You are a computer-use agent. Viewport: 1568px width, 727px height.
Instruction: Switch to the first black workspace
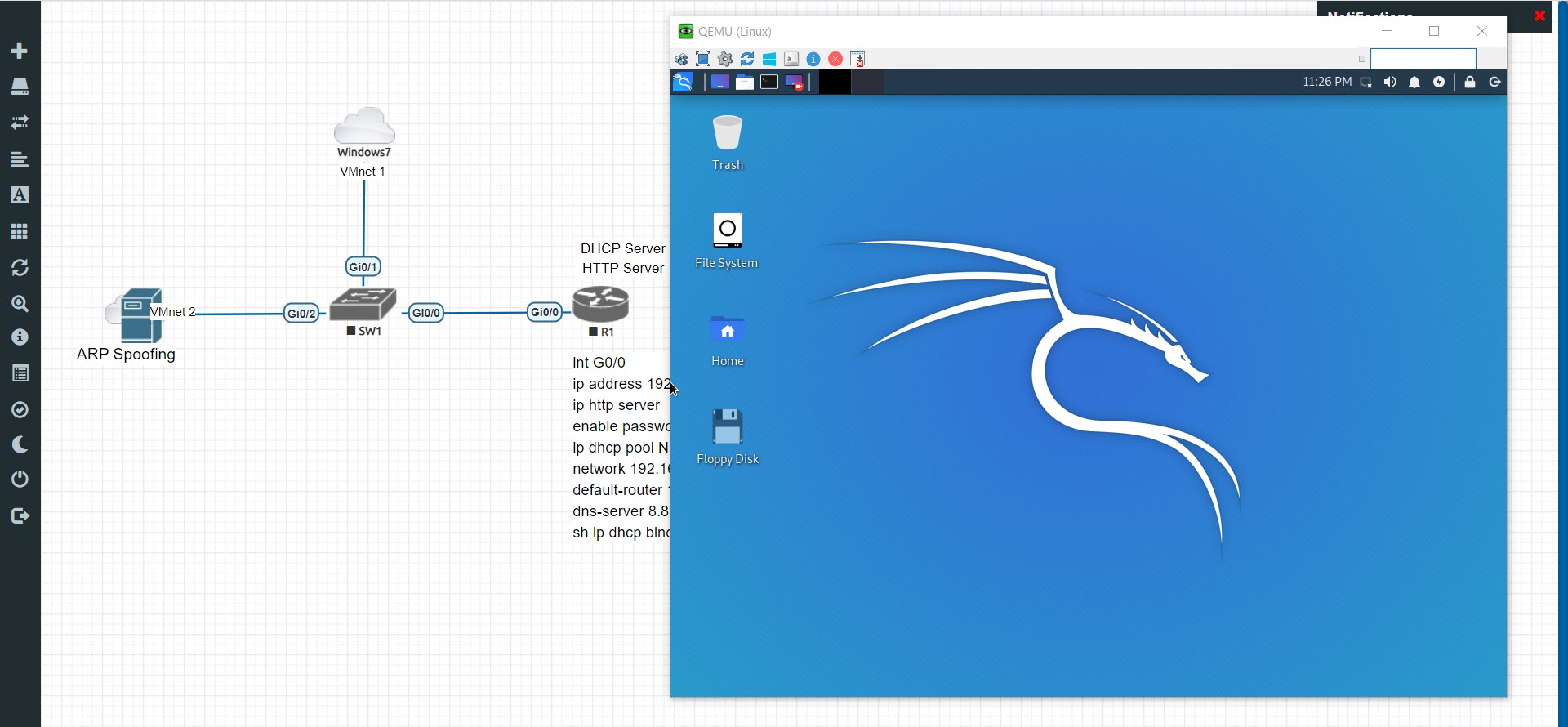coord(835,82)
